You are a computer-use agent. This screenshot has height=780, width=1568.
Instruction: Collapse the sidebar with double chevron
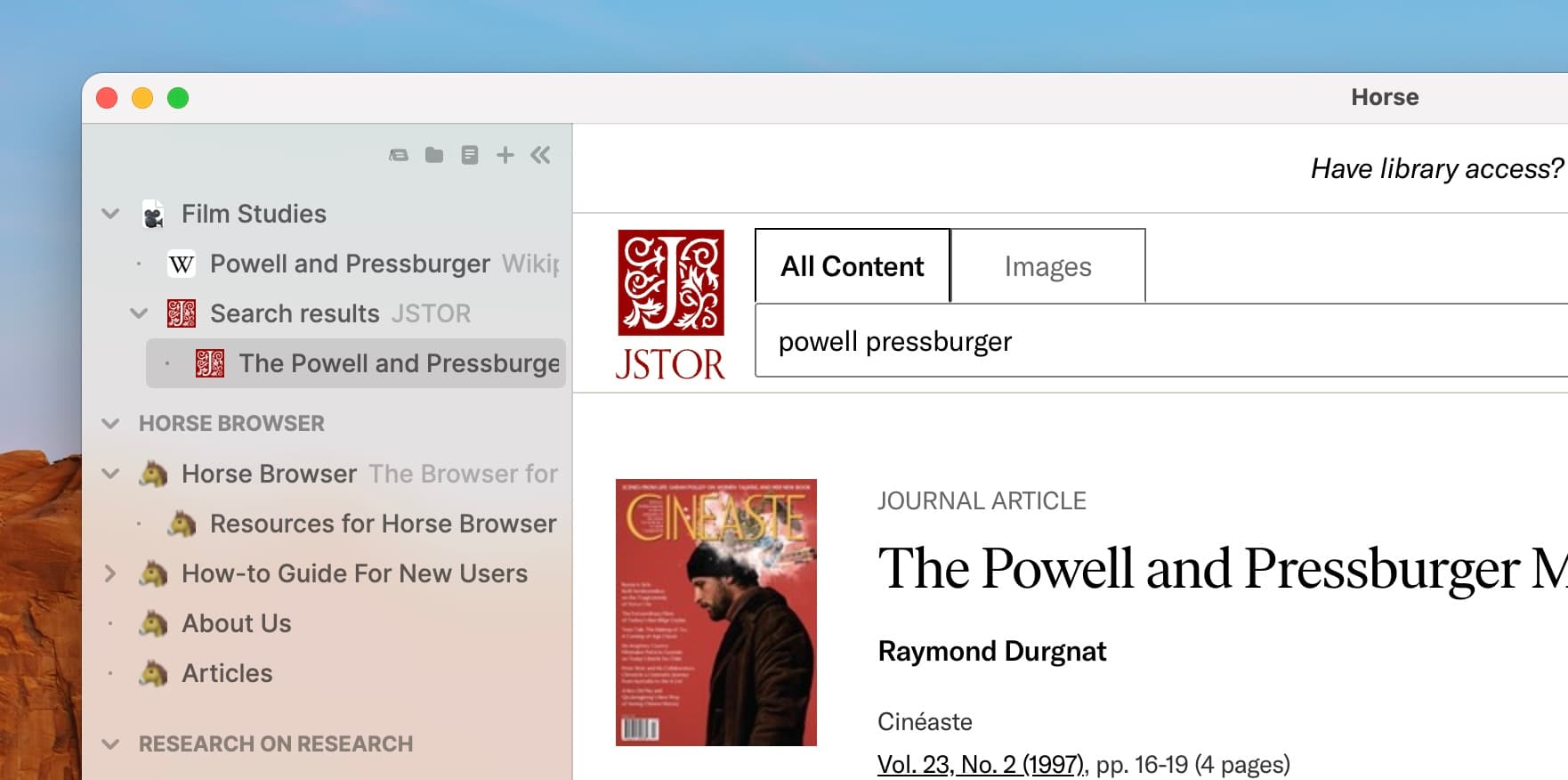pos(540,155)
